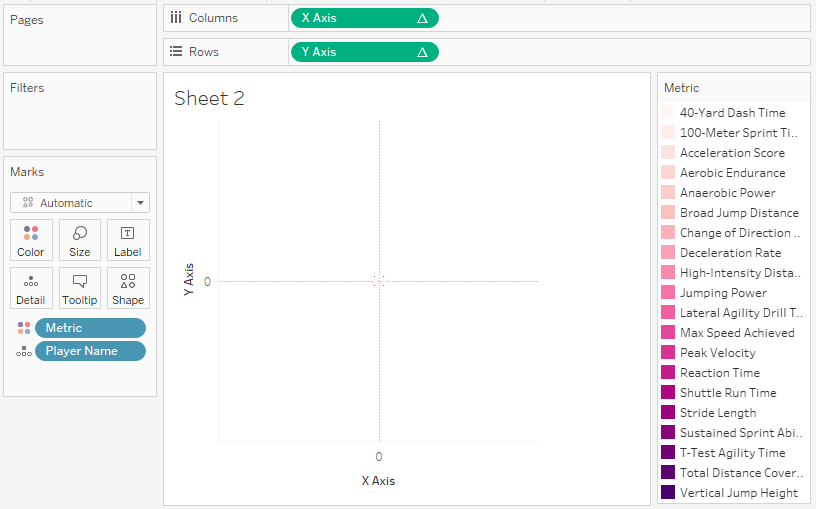Image resolution: width=816 pixels, height=509 pixels.
Task: Select Jumping Power in the legend
Action: [x=723, y=293]
